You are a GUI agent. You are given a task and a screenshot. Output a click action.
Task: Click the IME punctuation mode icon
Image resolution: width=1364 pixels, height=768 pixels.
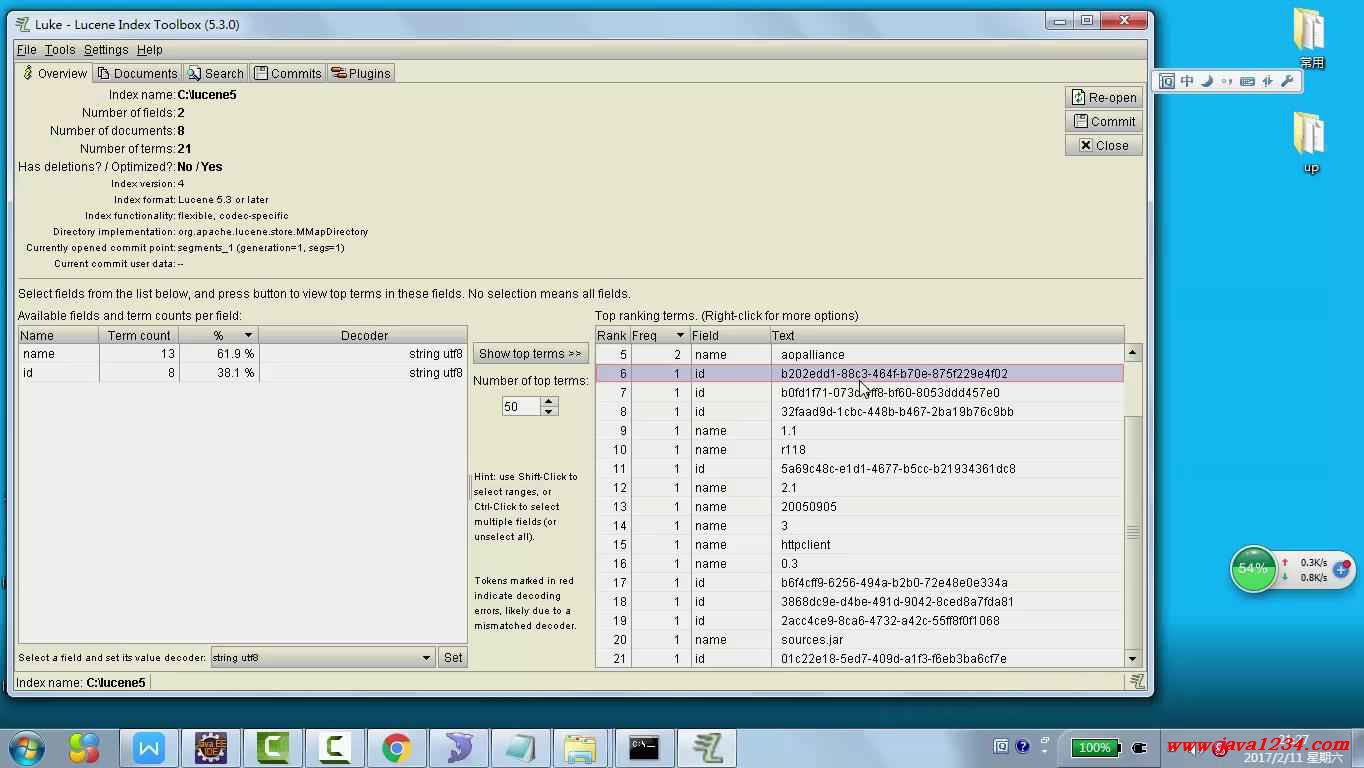click(1227, 81)
